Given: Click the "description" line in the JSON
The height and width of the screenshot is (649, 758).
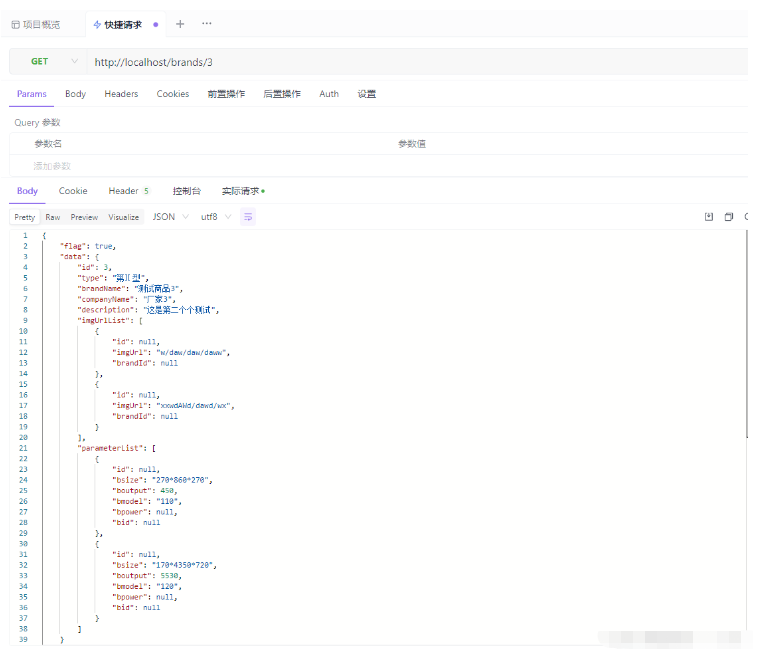Looking at the screenshot, I should tap(148, 310).
